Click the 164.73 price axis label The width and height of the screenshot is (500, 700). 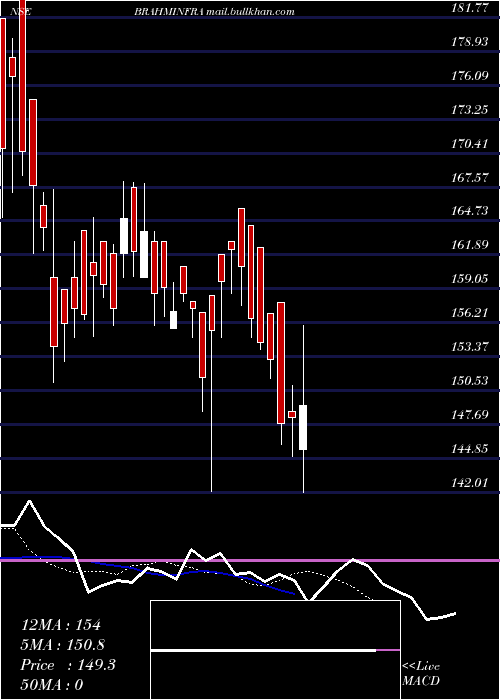469,211
